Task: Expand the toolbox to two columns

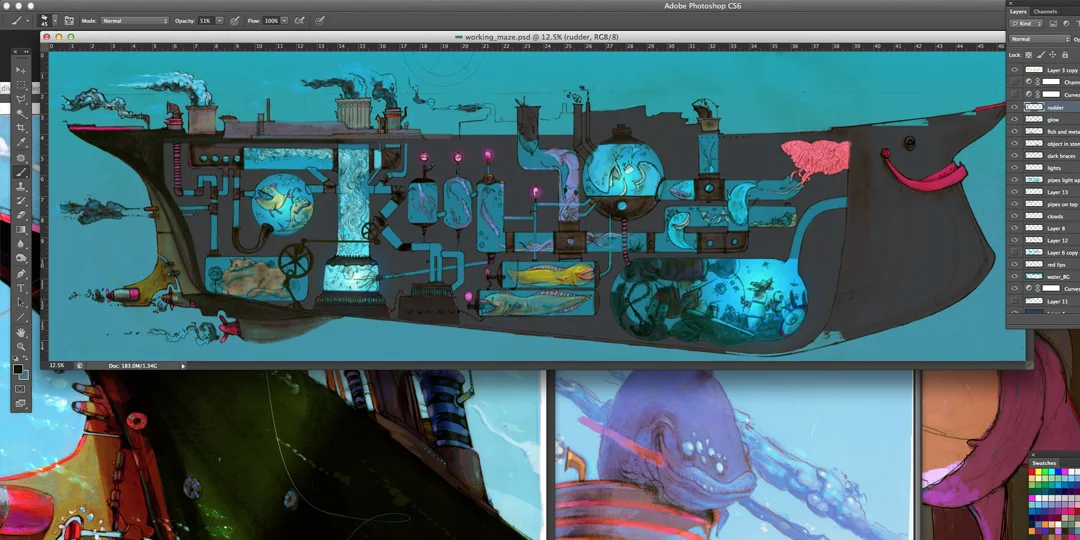Action: tap(25, 52)
